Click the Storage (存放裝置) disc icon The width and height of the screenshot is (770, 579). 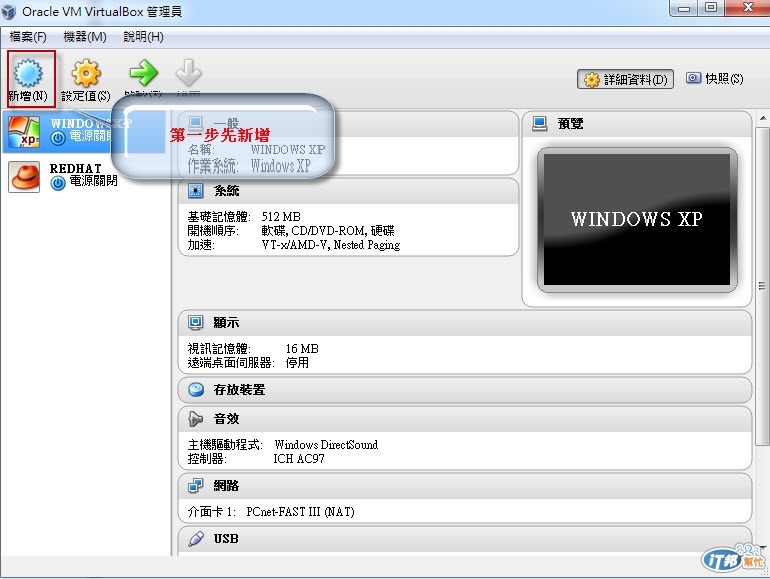click(196, 389)
